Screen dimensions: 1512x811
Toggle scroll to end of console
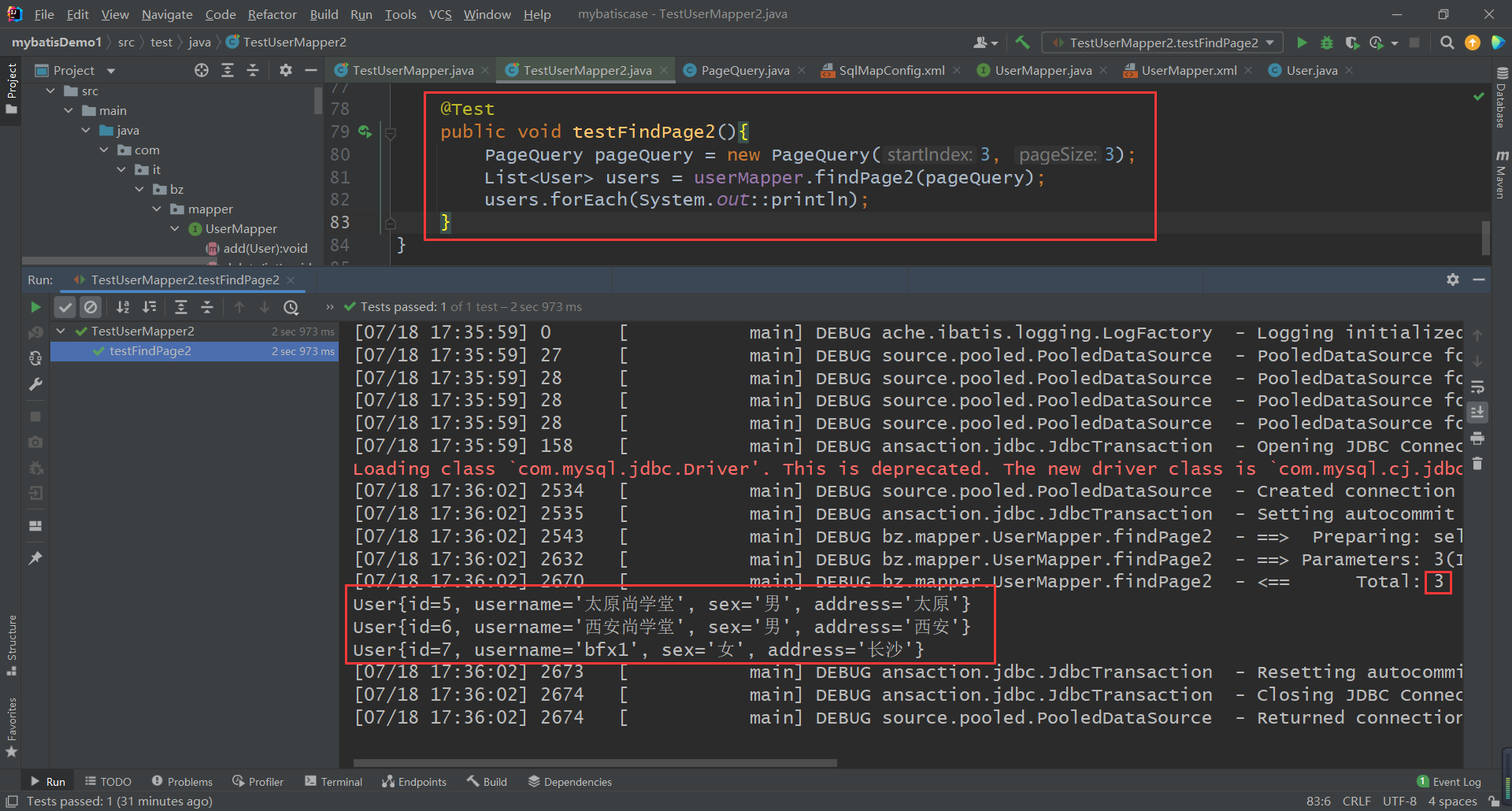click(x=1477, y=412)
